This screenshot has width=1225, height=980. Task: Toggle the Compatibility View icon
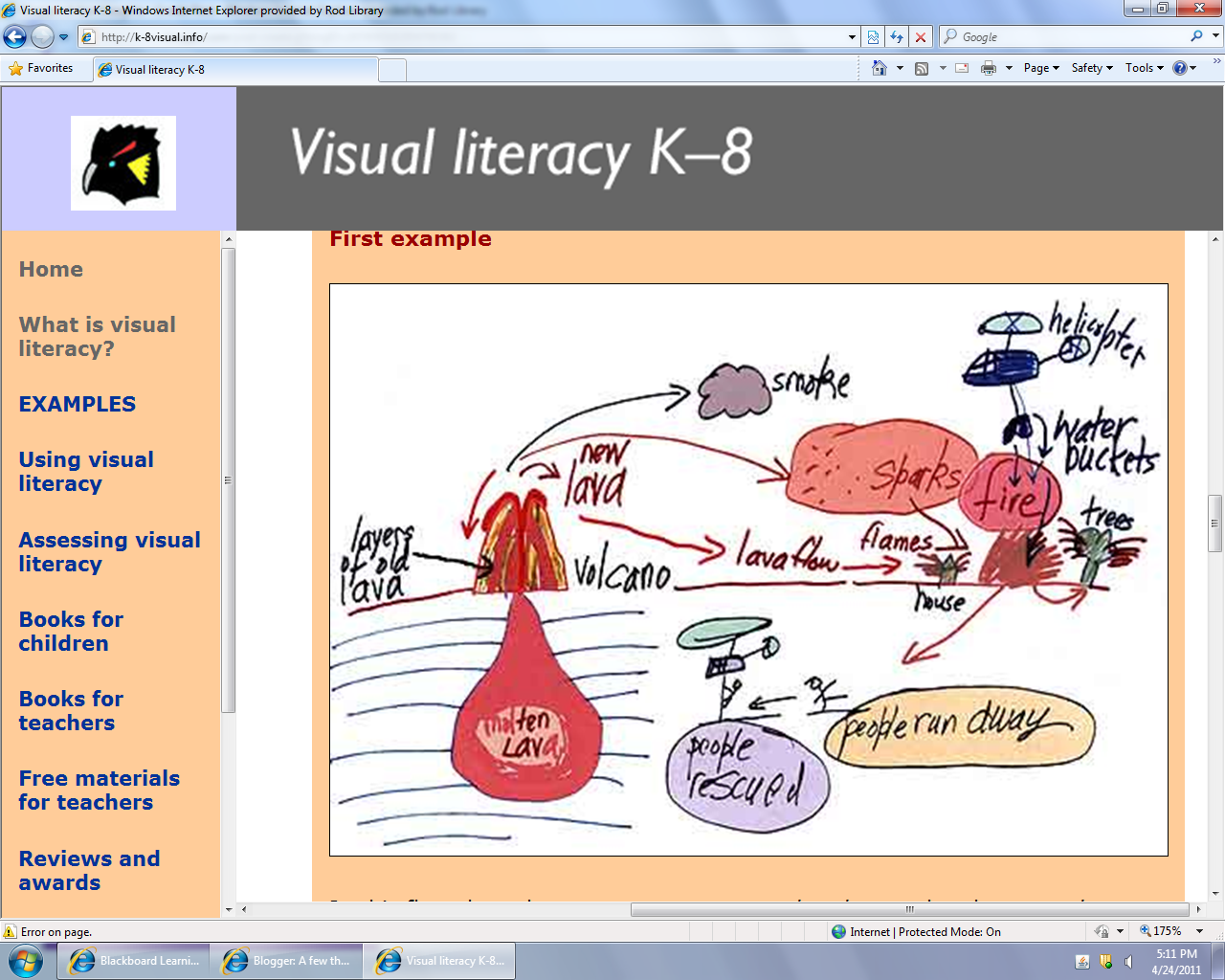(873, 37)
